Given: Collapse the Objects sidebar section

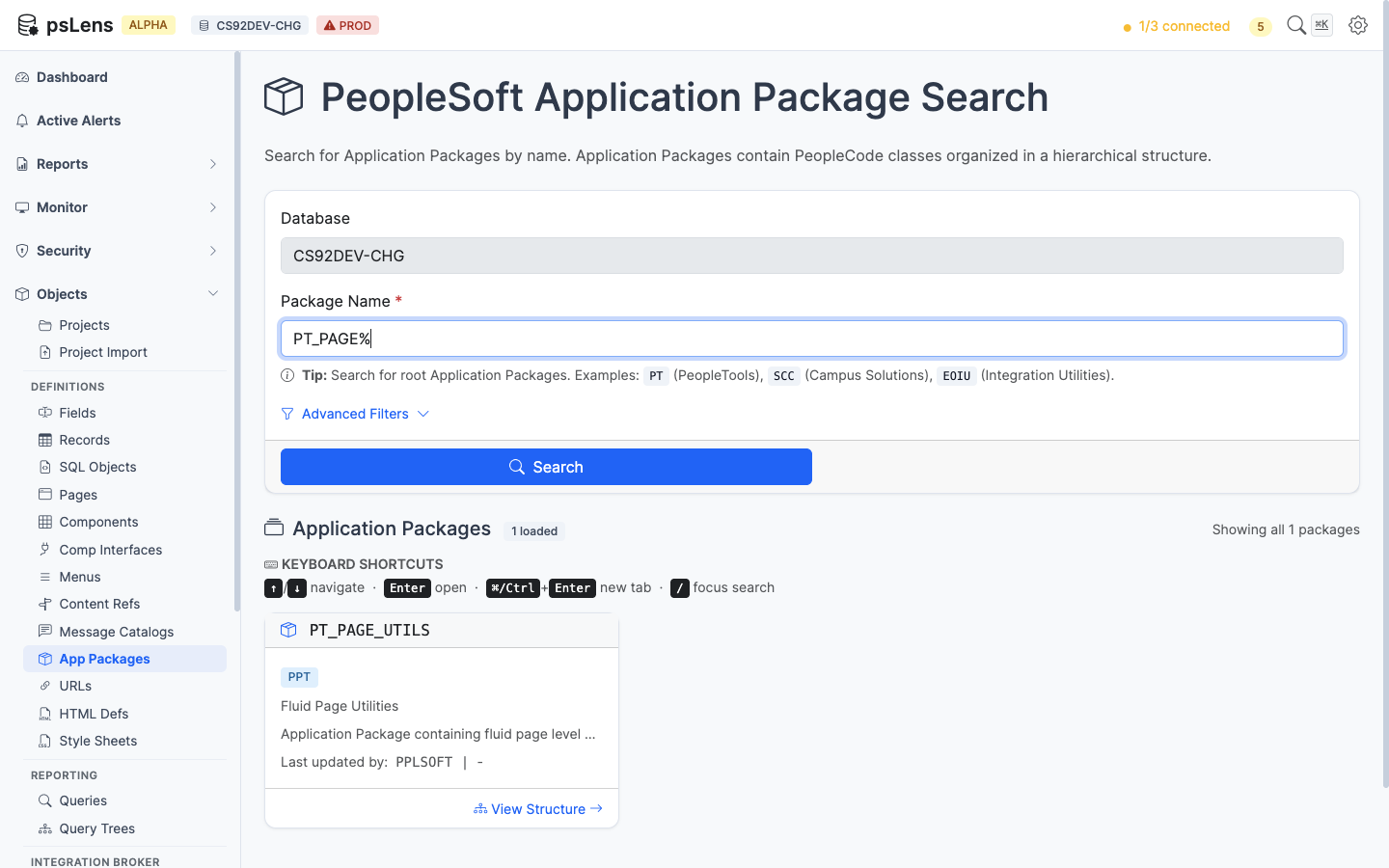Looking at the screenshot, I should coord(118,294).
